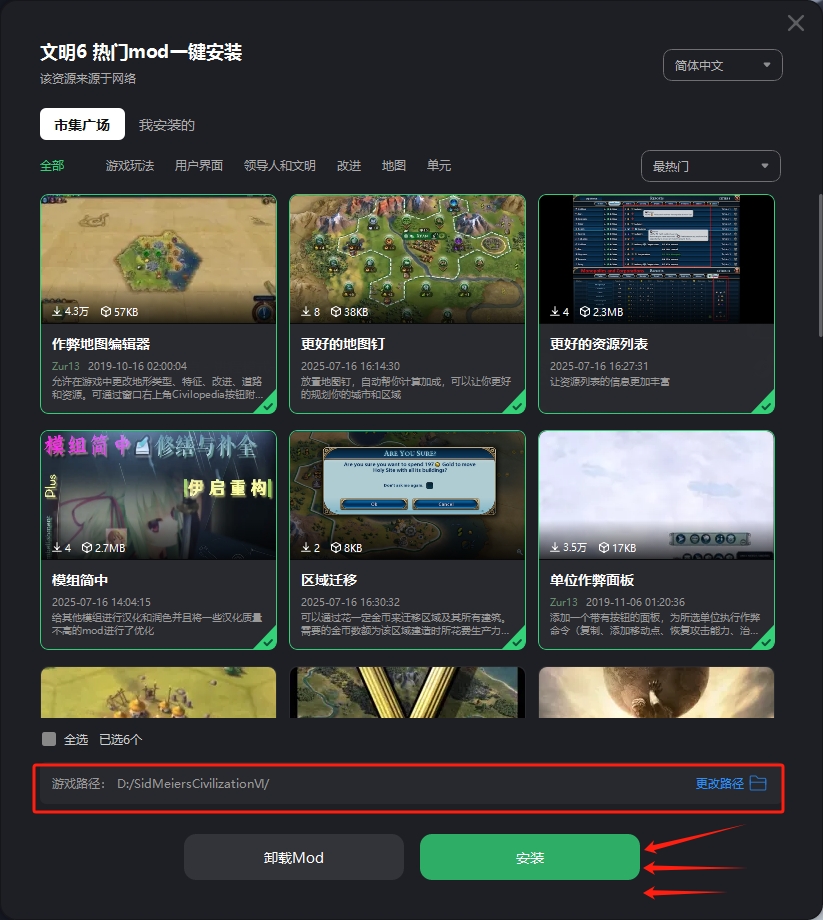Click the "模组简中" mod title
Image resolution: width=823 pixels, height=920 pixels.
(80, 580)
